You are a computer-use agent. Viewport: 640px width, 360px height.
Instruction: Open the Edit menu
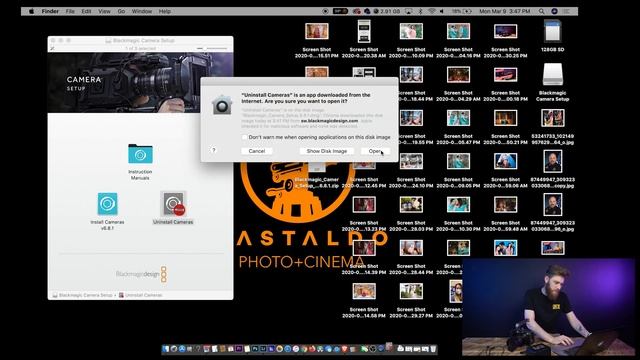86,11
